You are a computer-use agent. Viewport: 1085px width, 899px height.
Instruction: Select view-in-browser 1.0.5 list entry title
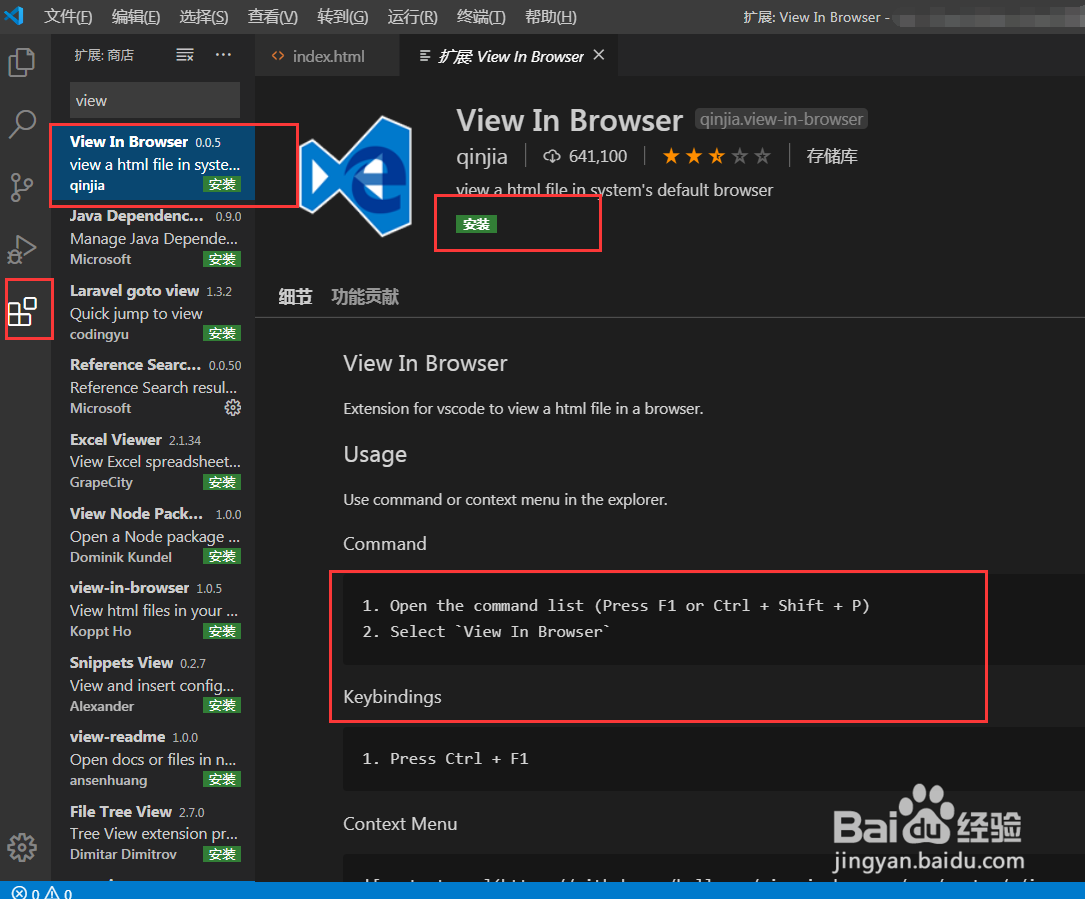pyautogui.click(x=129, y=588)
